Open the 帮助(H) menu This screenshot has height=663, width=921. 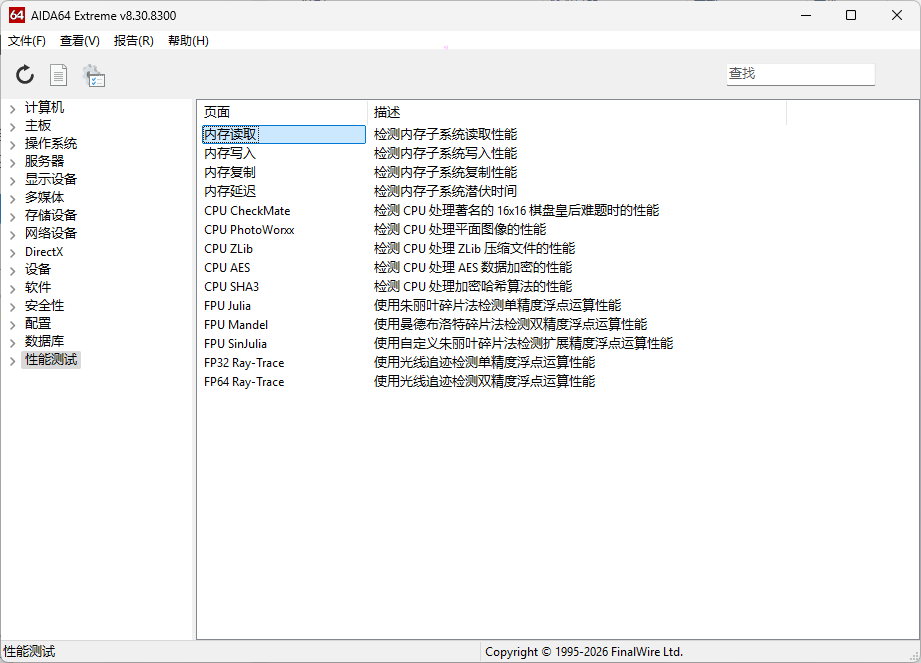(188, 41)
